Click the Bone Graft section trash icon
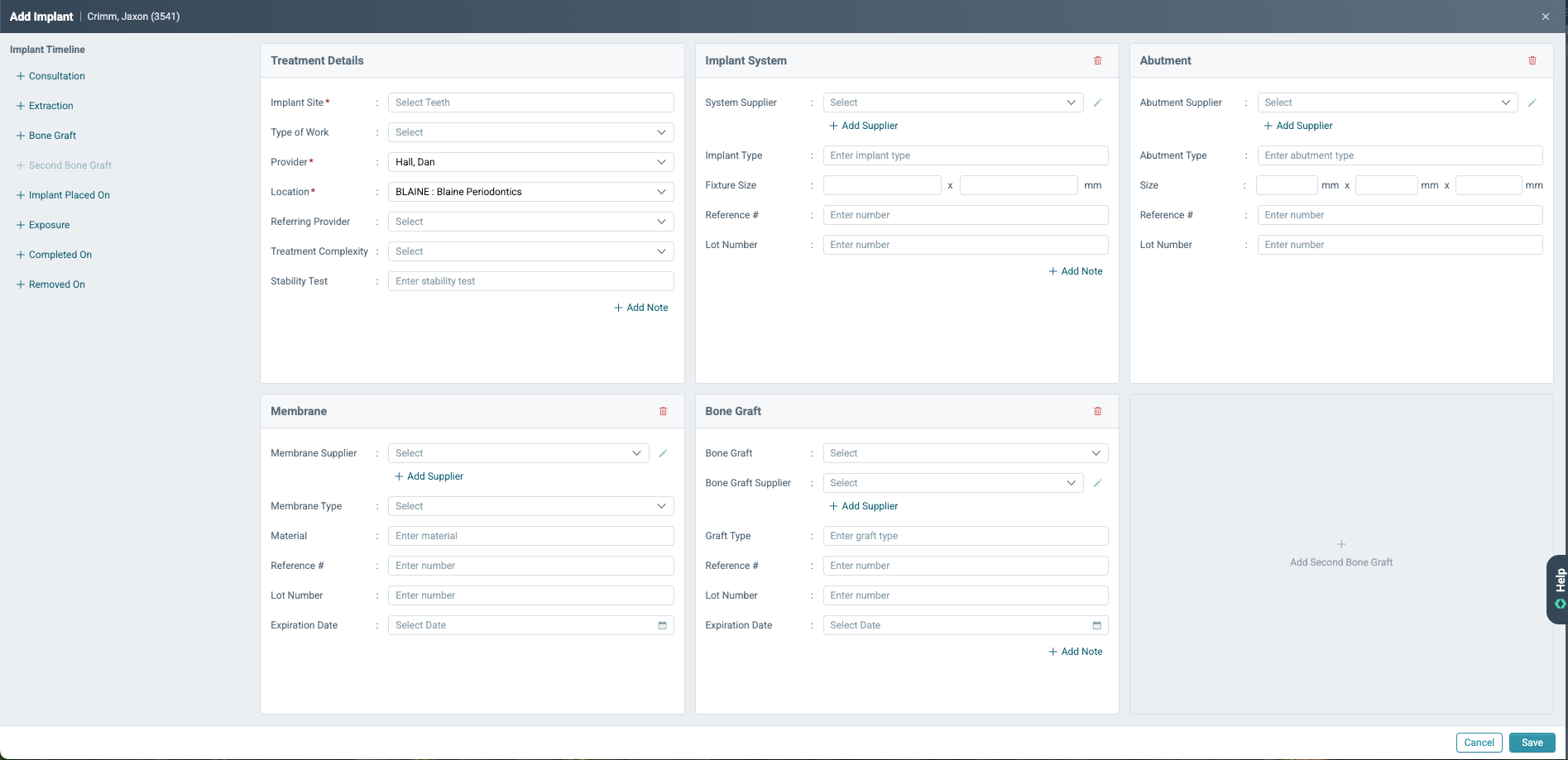 pos(1098,411)
